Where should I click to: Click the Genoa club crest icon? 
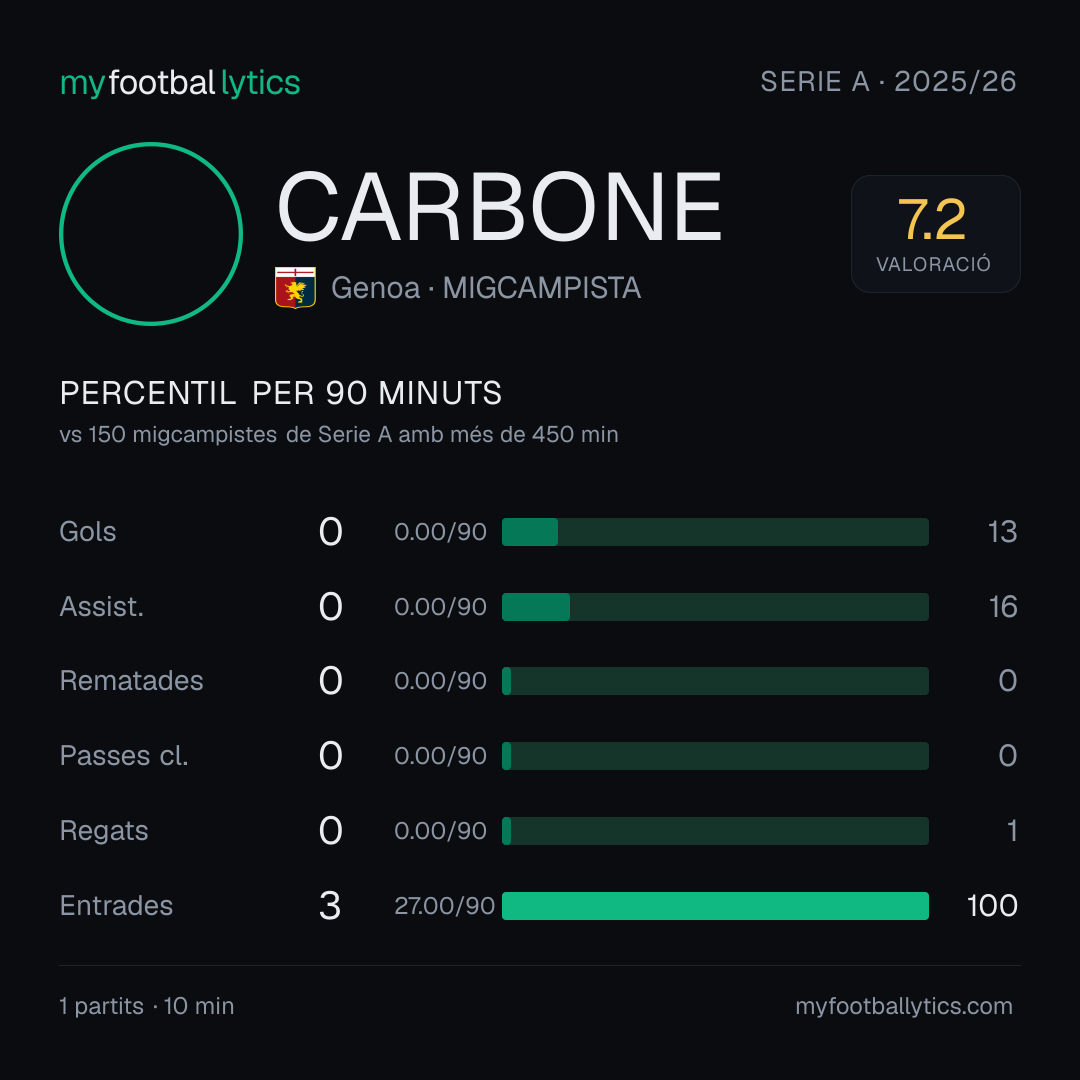295,287
